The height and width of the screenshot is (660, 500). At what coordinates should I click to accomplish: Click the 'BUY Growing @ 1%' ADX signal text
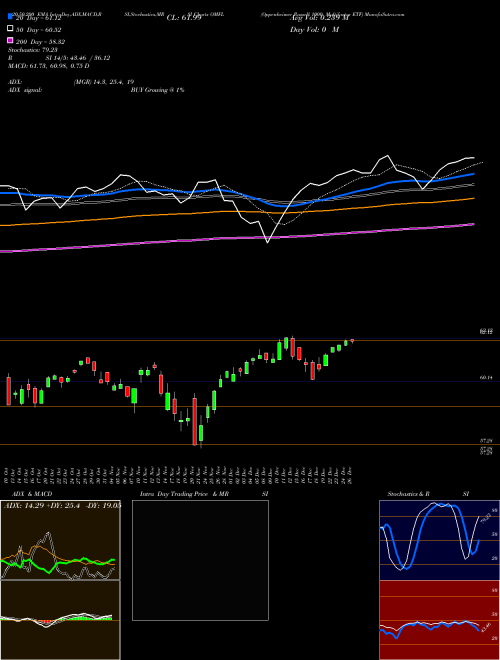pos(157,90)
